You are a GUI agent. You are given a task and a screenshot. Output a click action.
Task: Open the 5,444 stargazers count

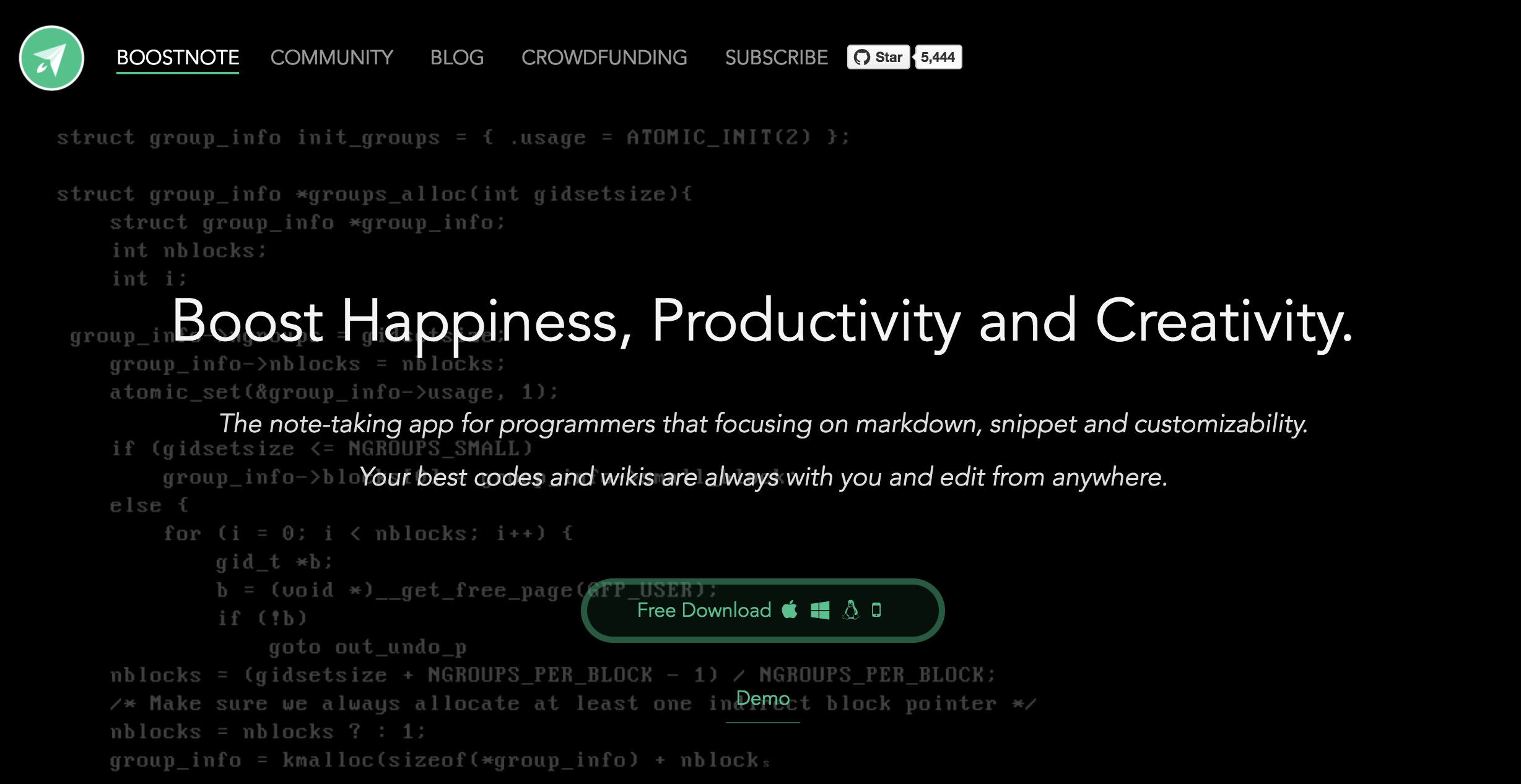click(938, 58)
